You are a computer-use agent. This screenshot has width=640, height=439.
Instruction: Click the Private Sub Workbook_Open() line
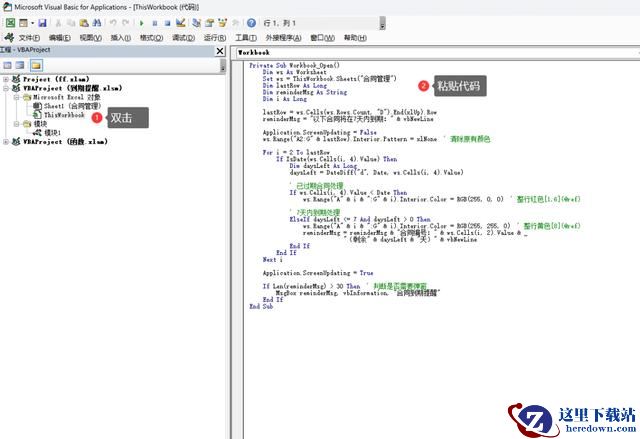click(x=294, y=65)
